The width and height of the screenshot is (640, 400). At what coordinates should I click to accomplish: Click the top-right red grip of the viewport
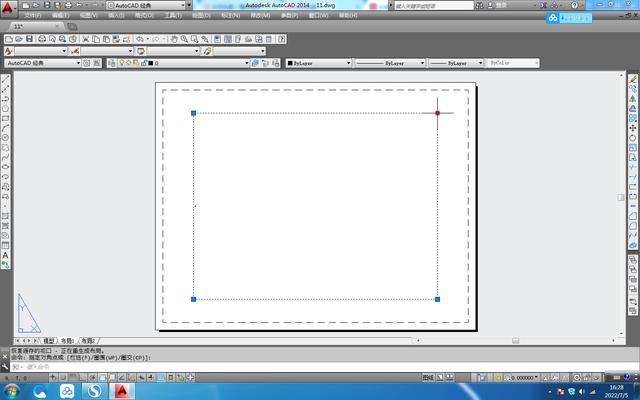pyautogui.click(x=438, y=113)
